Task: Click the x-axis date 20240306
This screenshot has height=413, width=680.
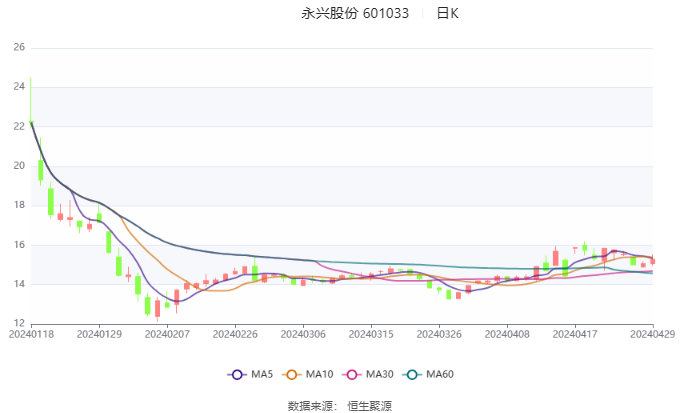Action: tap(303, 334)
